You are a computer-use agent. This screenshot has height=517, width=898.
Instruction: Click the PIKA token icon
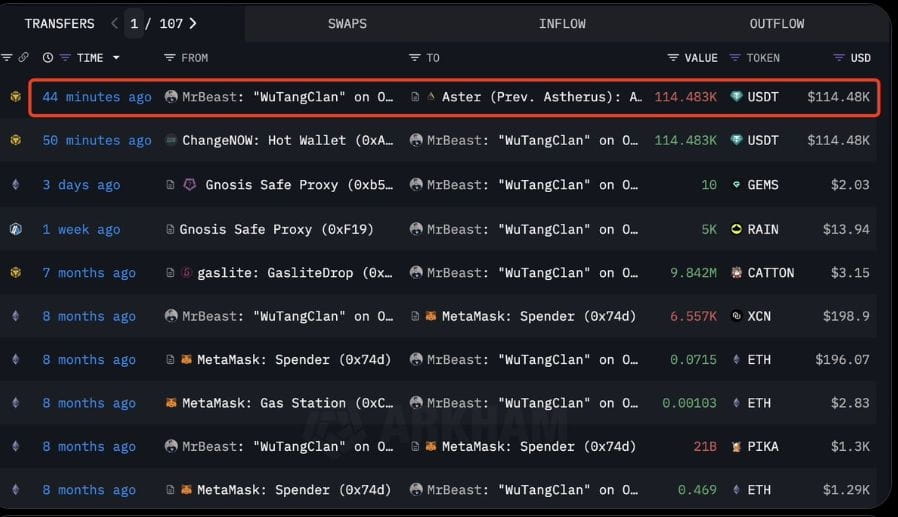pyautogui.click(x=736, y=447)
